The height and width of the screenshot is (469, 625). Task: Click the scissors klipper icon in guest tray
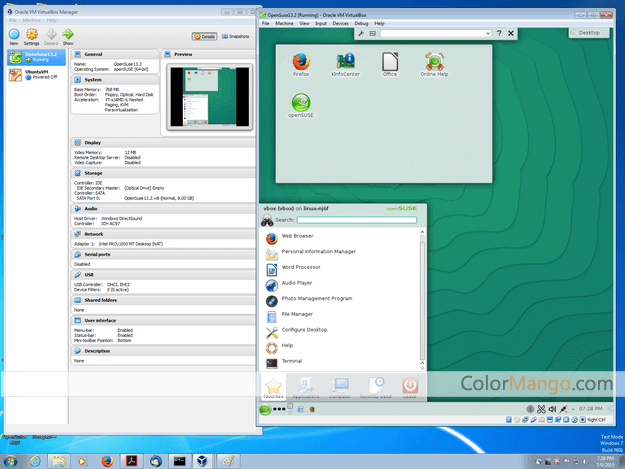click(x=541, y=409)
